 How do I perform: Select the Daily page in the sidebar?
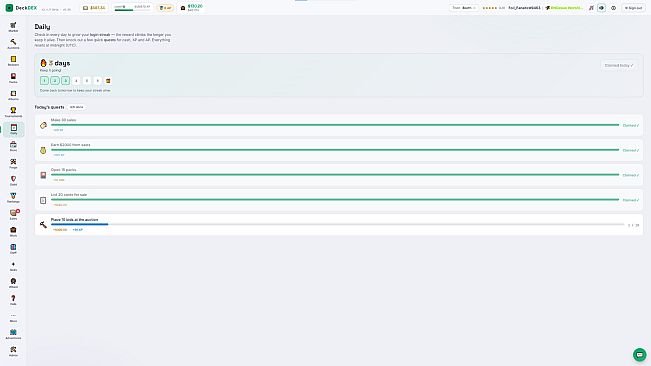coord(13,129)
